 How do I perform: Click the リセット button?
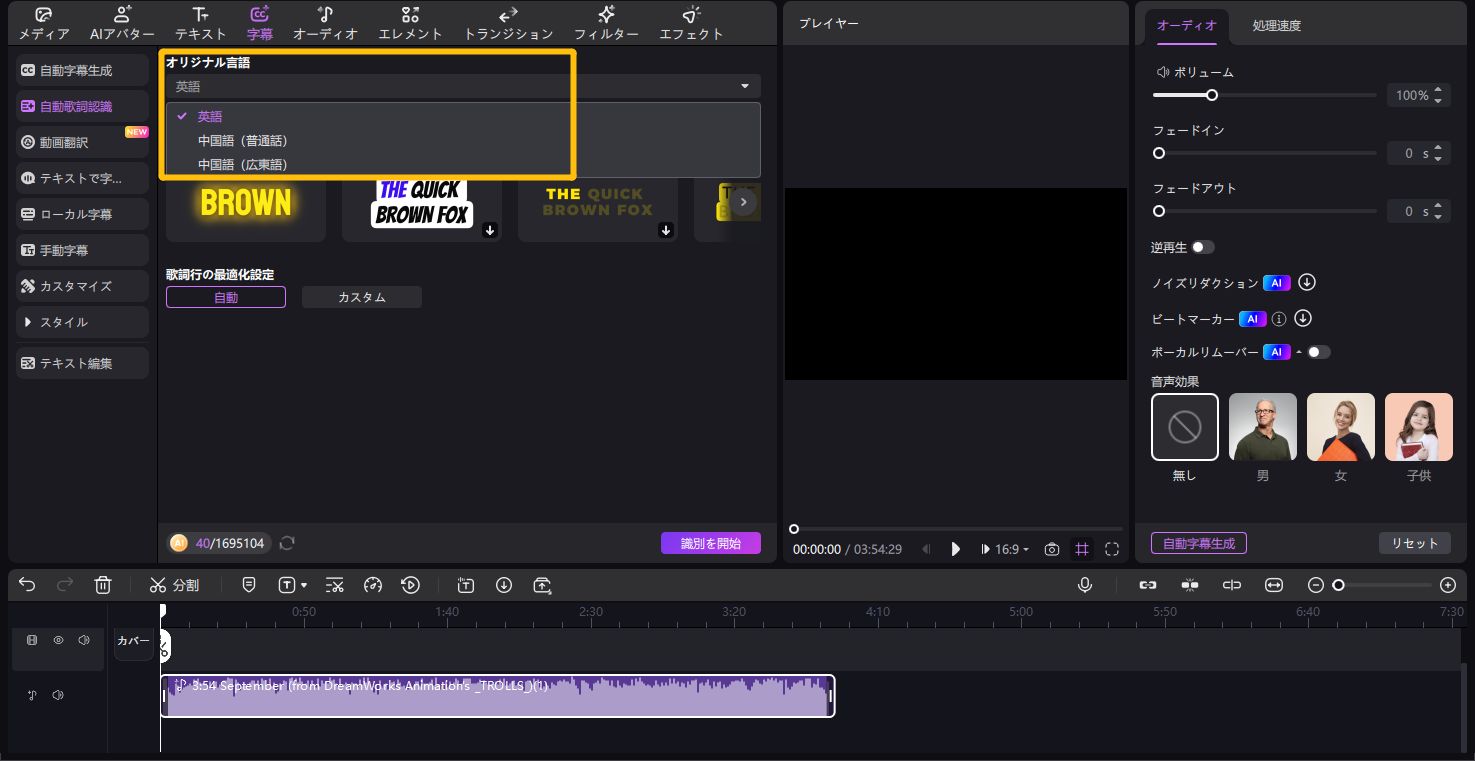pos(1414,543)
